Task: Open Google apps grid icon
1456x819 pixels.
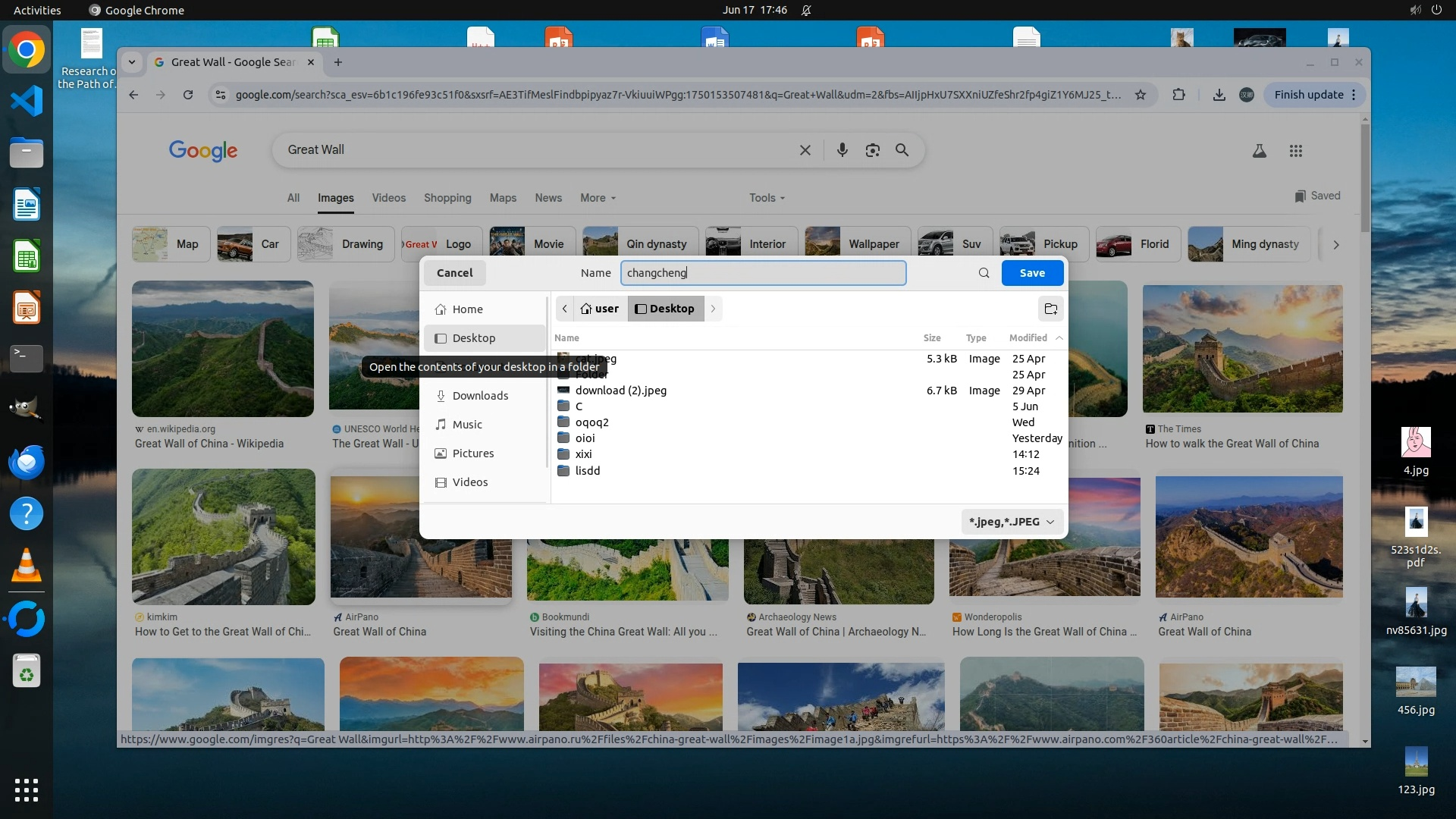Action: click(1295, 151)
